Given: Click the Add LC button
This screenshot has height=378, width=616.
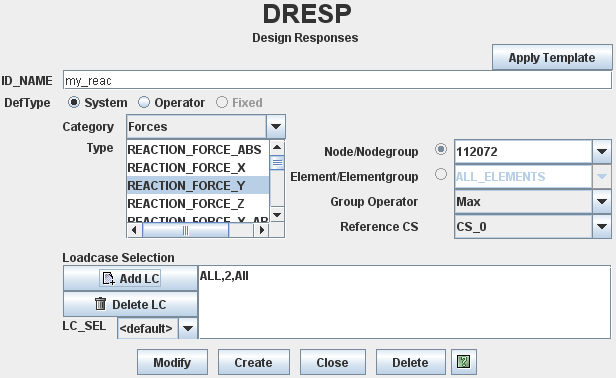Looking at the screenshot, I should [130, 278].
